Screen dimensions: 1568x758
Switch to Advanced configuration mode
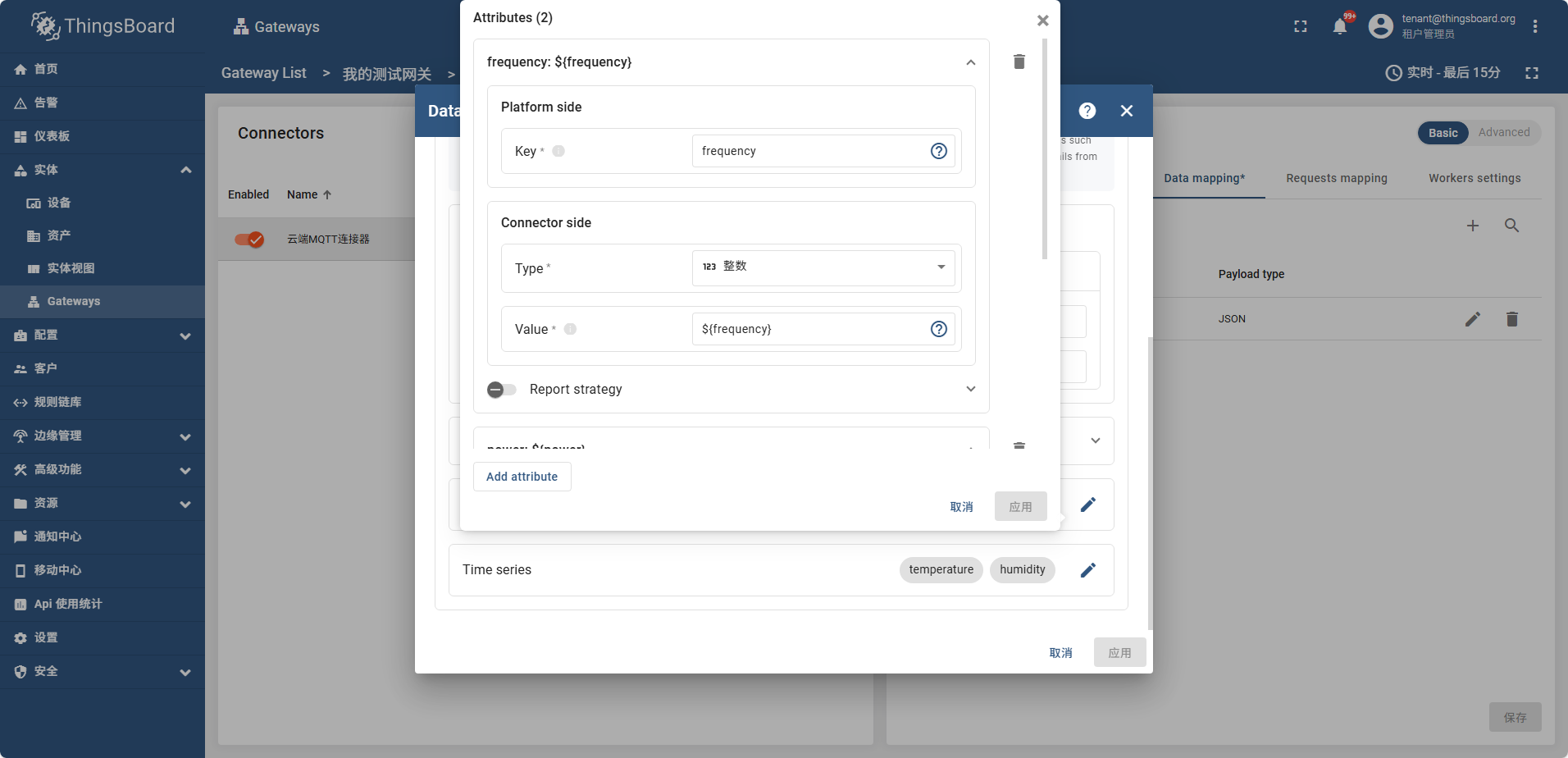pyautogui.click(x=1503, y=133)
